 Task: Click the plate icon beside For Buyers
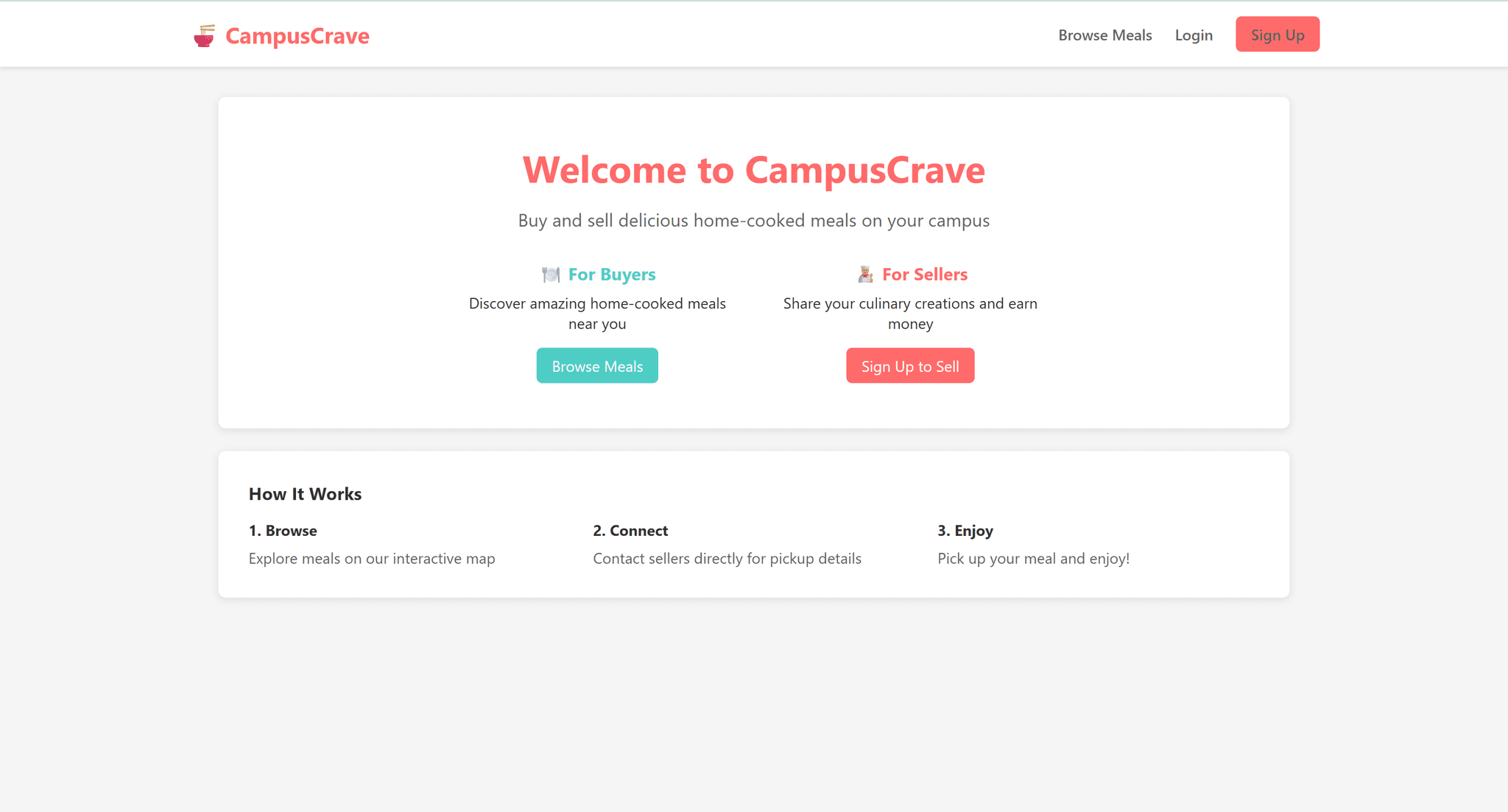[551, 275]
